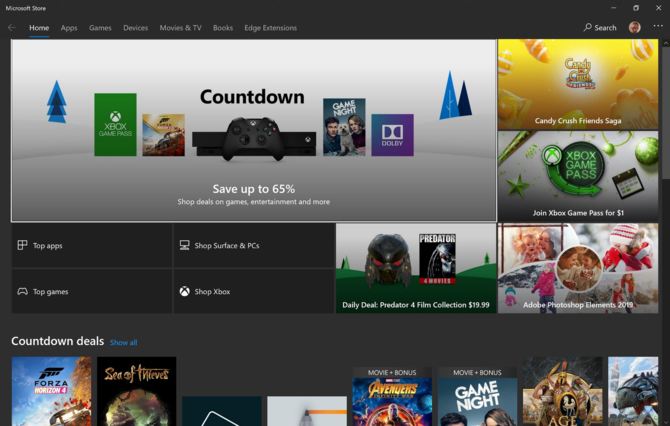Open Age of Empires deal thumbnail
Image resolution: width=670 pixels, height=426 pixels.
[562, 391]
